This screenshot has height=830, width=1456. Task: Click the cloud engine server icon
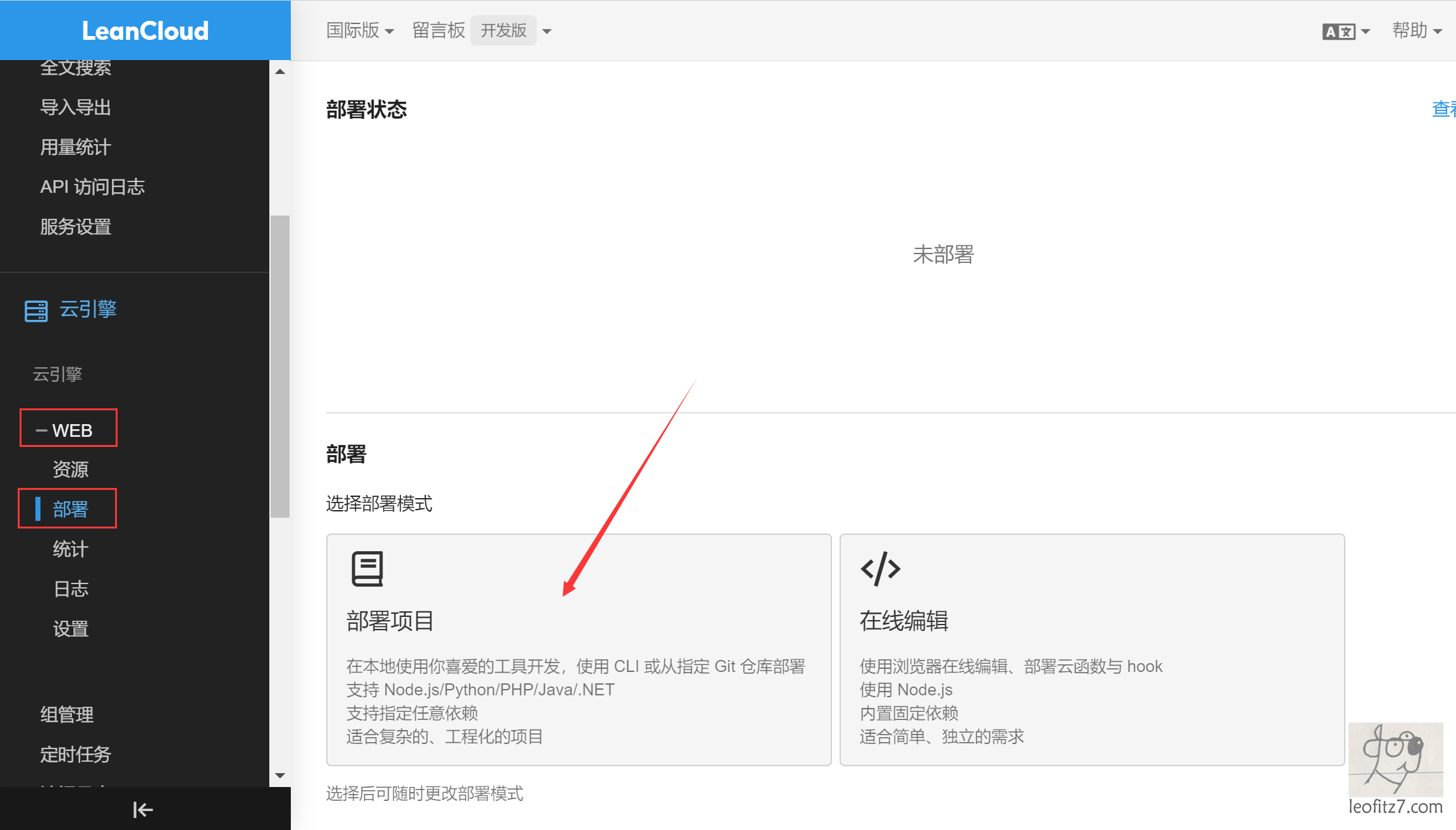tap(36, 311)
